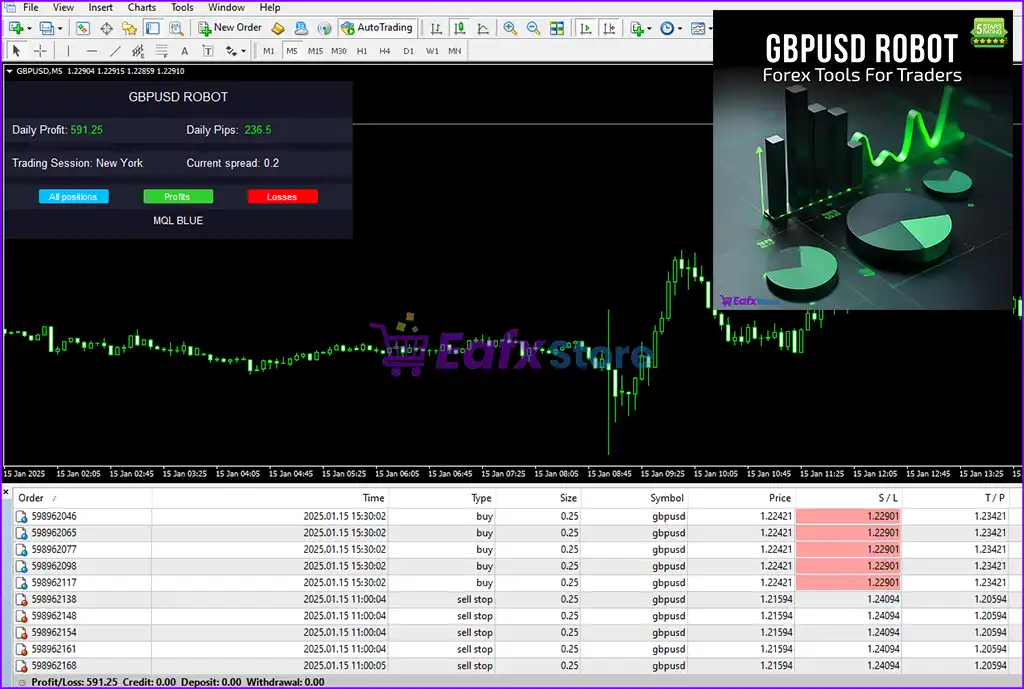Zoom in on the chart
The width and height of the screenshot is (1024, 689).
coord(510,28)
